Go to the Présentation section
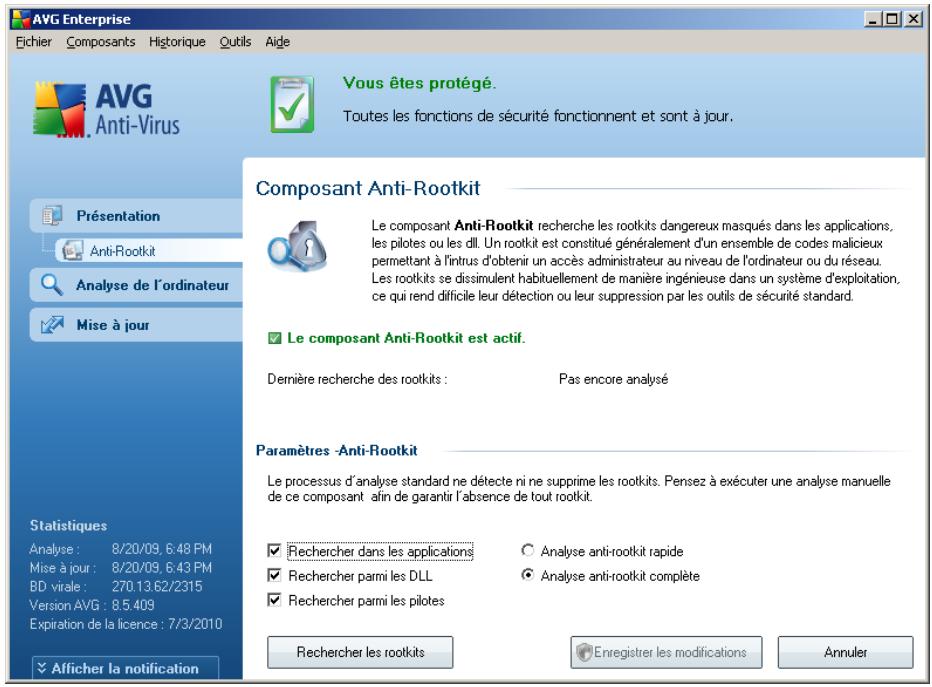 tap(137, 216)
